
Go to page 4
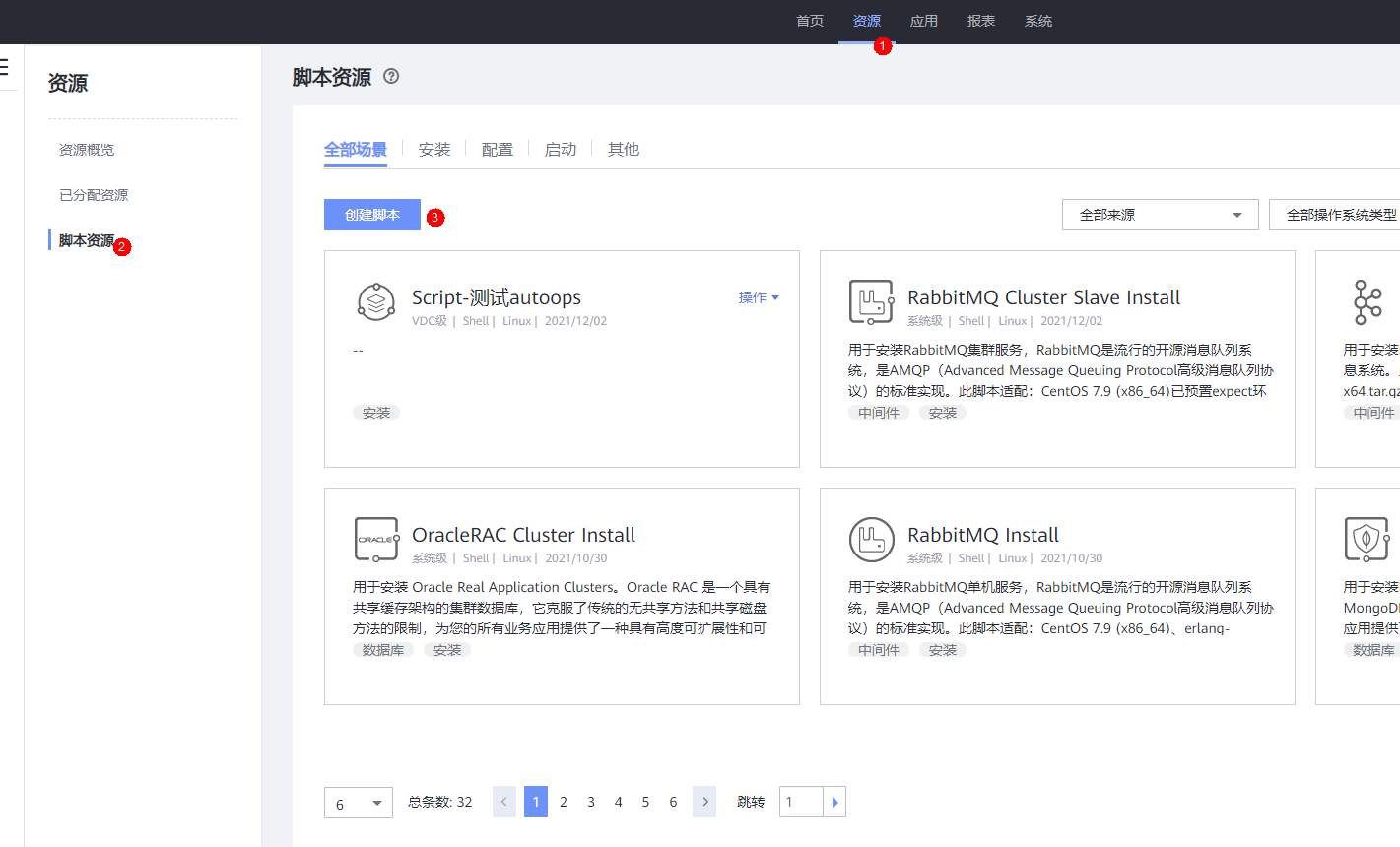pos(619,802)
